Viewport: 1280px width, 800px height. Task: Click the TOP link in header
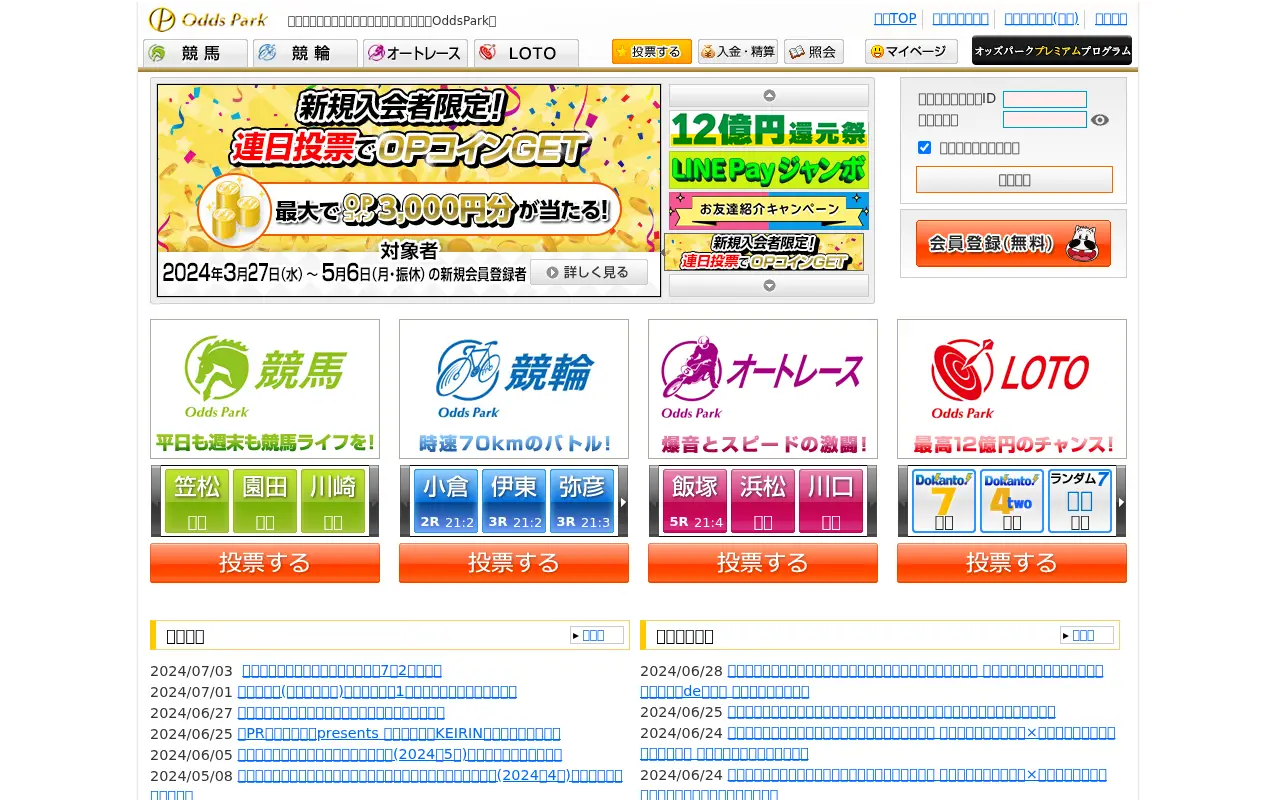pyautogui.click(x=895, y=18)
